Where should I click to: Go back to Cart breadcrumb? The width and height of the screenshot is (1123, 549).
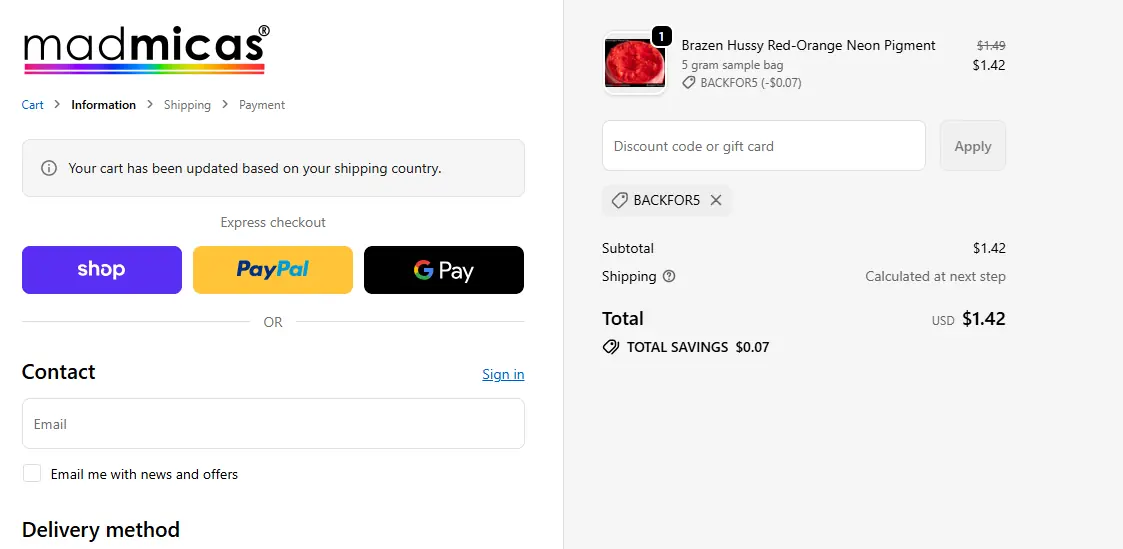(33, 105)
